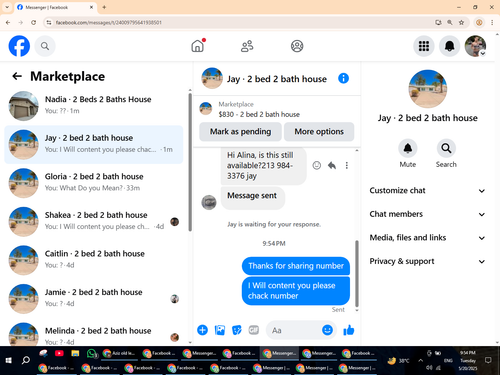Screen dimensions: 500x375
Task: Open Jay's large listing photo in side panel
Action: point(428,89)
